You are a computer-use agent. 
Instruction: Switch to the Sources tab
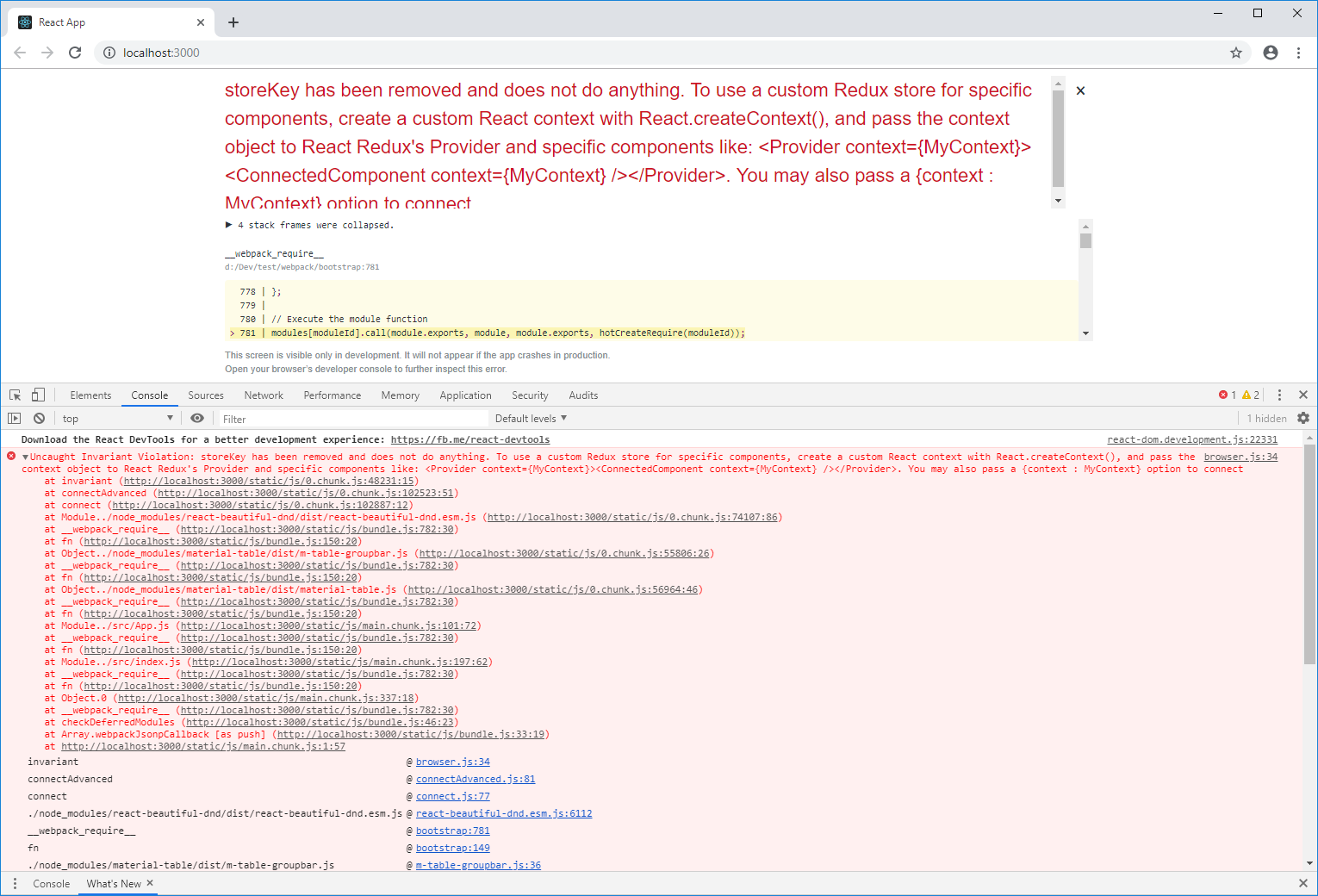point(206,395)
